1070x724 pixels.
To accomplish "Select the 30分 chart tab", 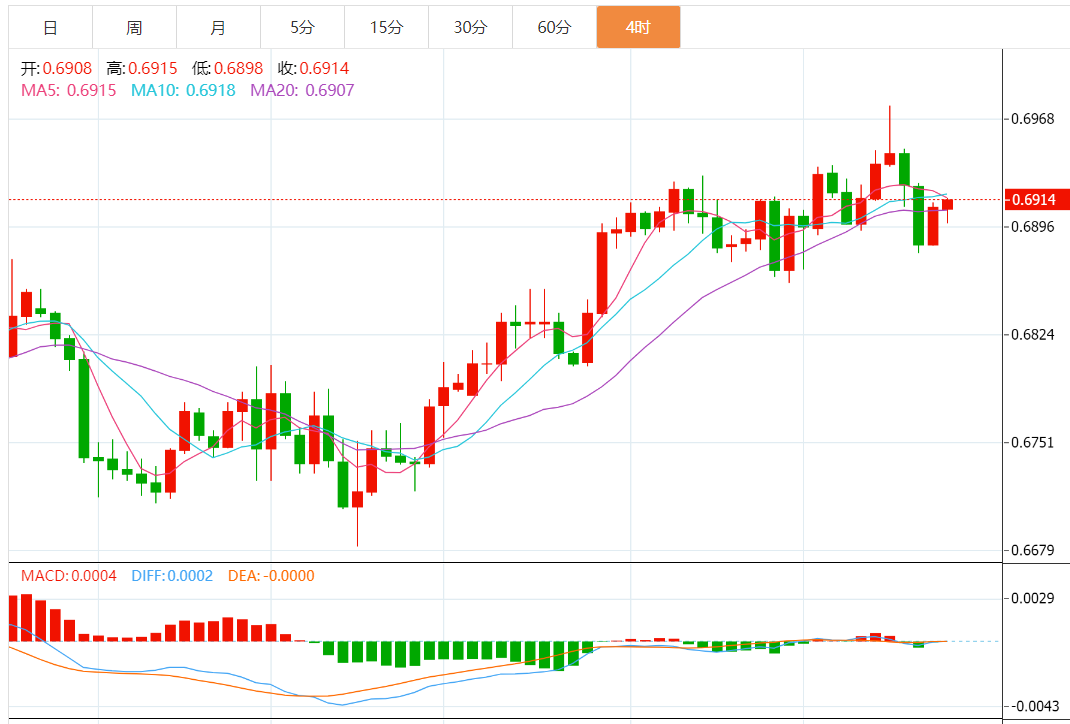I will 470,27.
